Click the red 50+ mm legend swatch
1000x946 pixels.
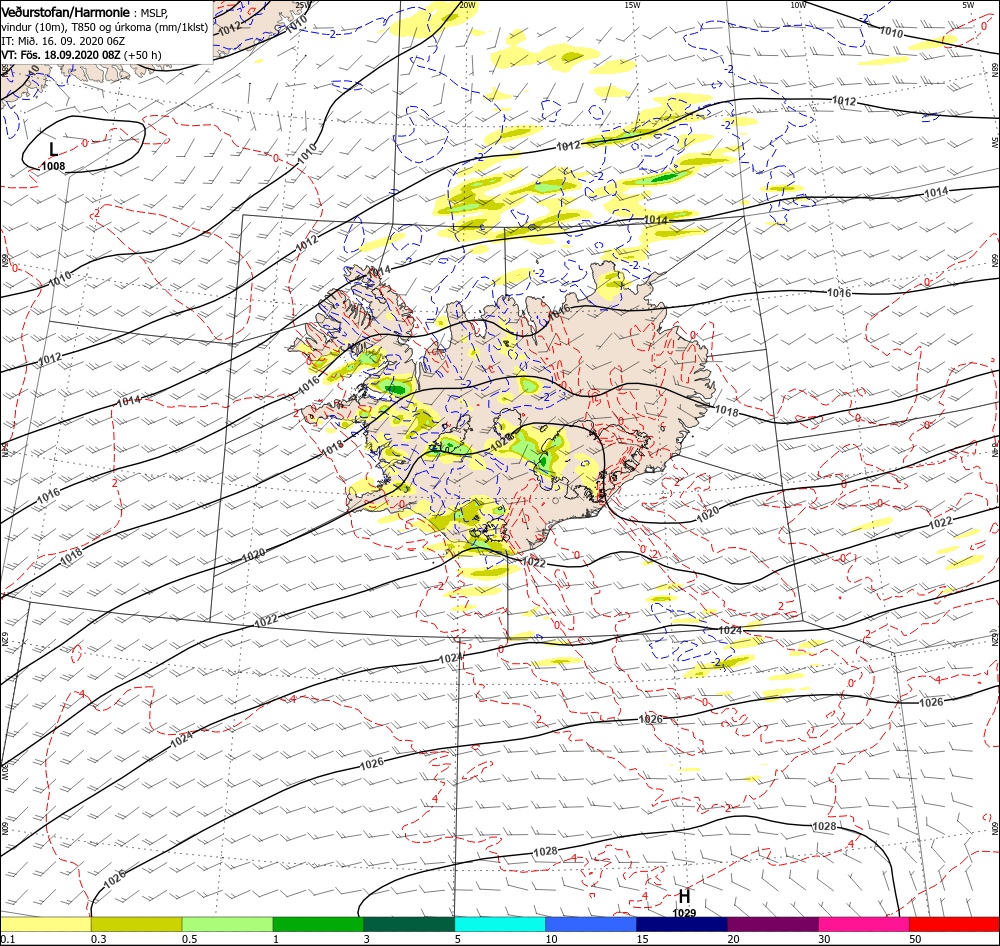coord(954,924)
